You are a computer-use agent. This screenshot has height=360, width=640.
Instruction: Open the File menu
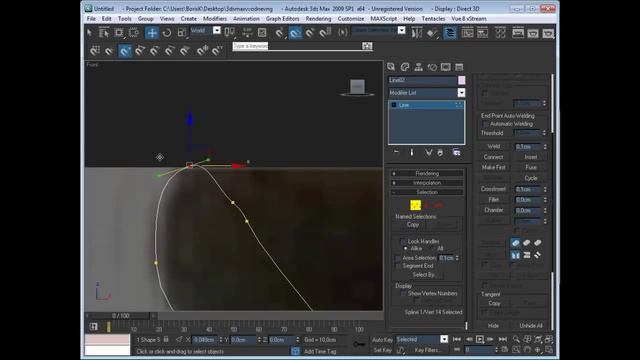click(x=91, y=19)
